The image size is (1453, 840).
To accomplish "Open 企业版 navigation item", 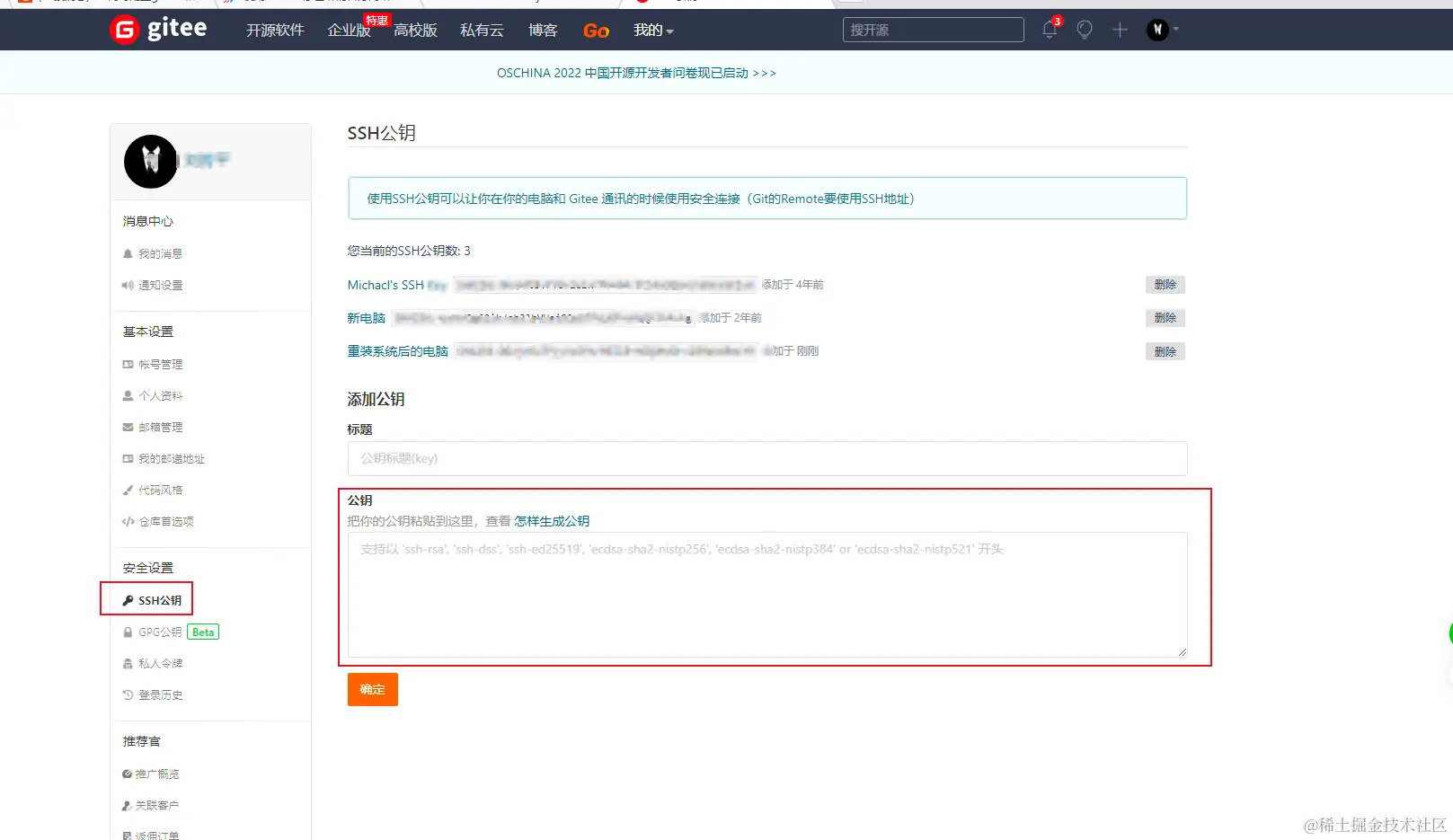I will 349,31.
